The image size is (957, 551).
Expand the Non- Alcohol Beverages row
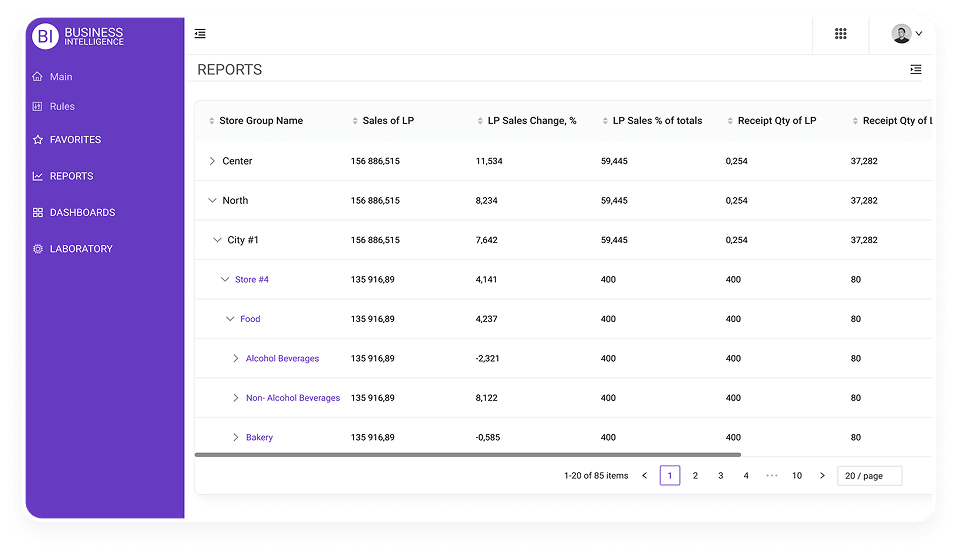click(x=236, y=398)
